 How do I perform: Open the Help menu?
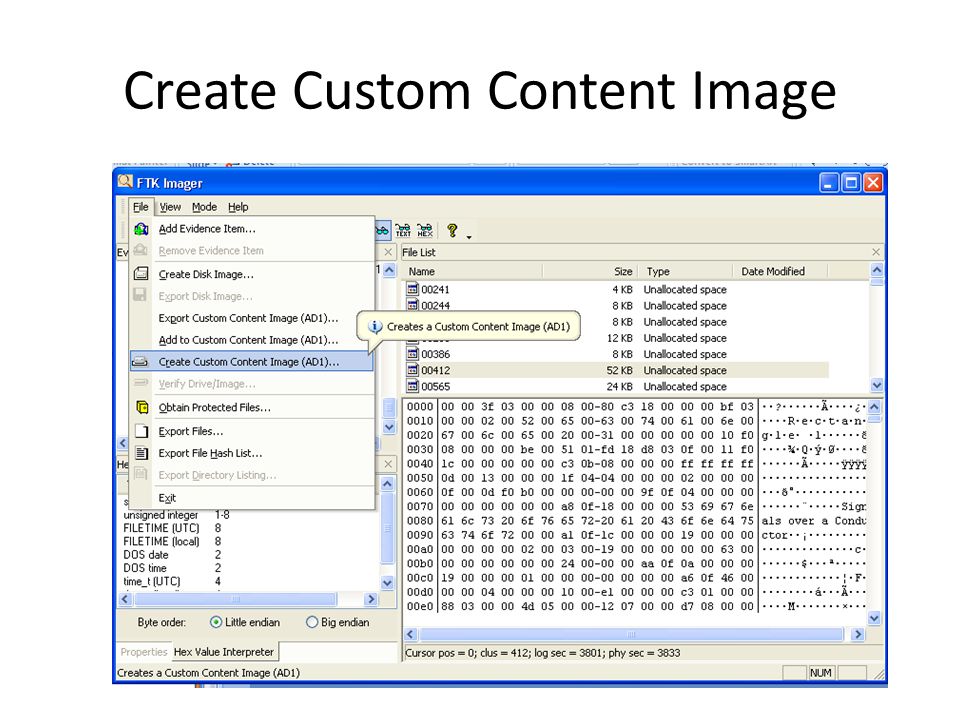pos(238,207)
